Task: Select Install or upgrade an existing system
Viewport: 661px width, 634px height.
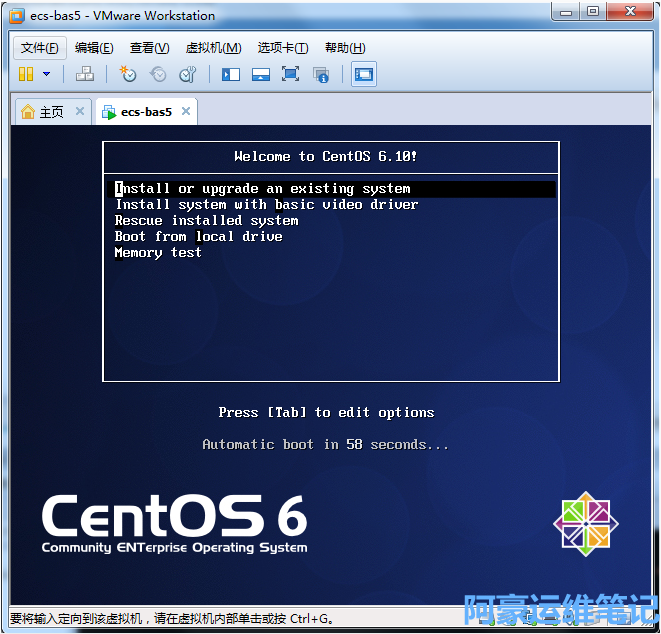Action: (263, 188)
